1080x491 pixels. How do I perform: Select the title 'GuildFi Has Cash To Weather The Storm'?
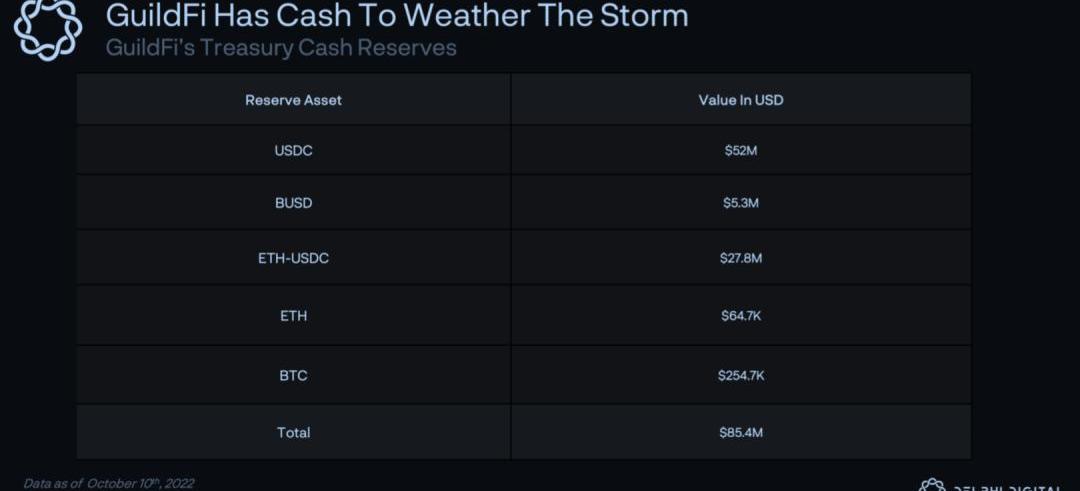pyautogui.click(x=397, y=16)
